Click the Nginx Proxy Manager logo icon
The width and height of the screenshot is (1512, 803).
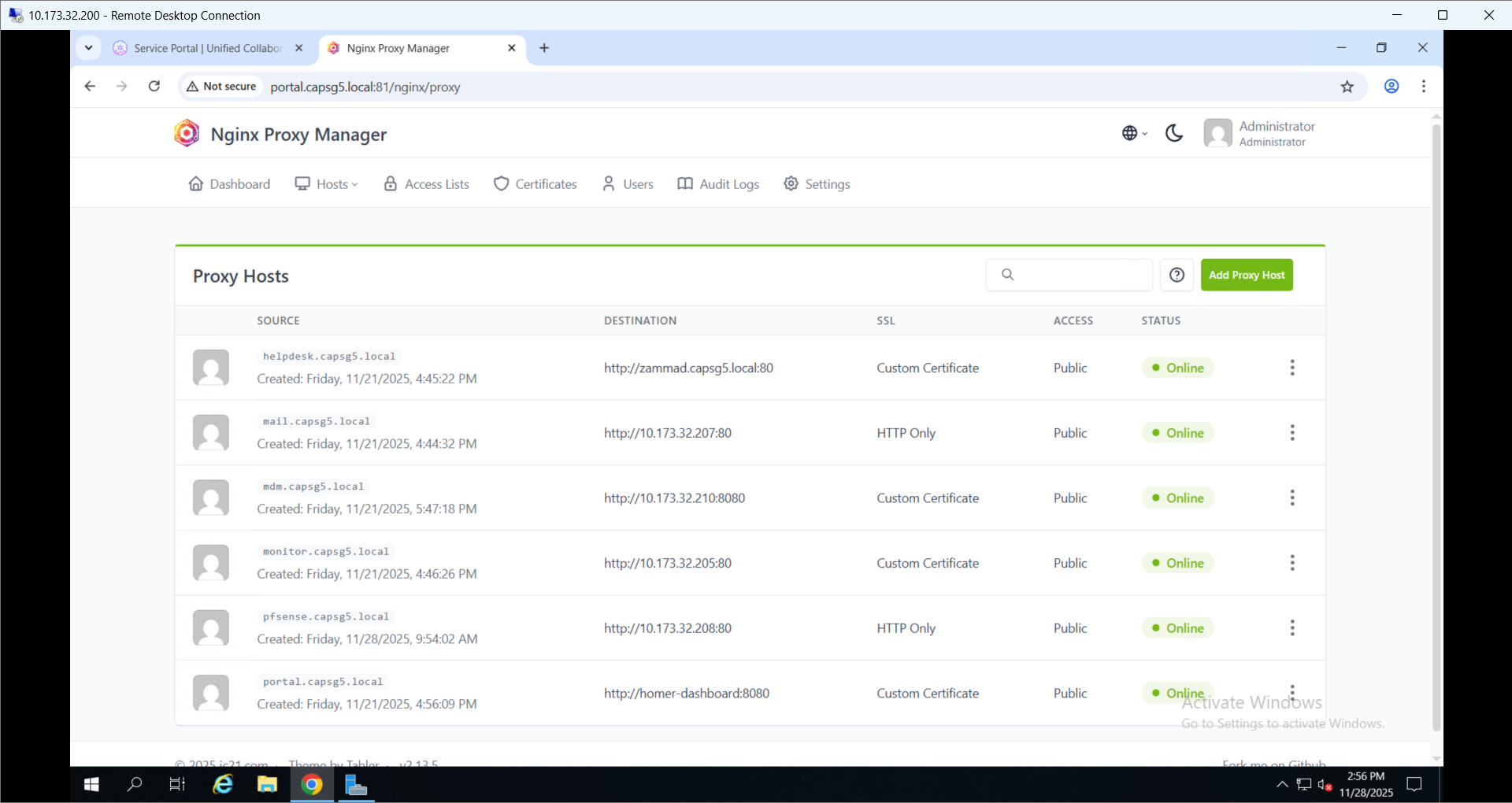coord(187,134)
